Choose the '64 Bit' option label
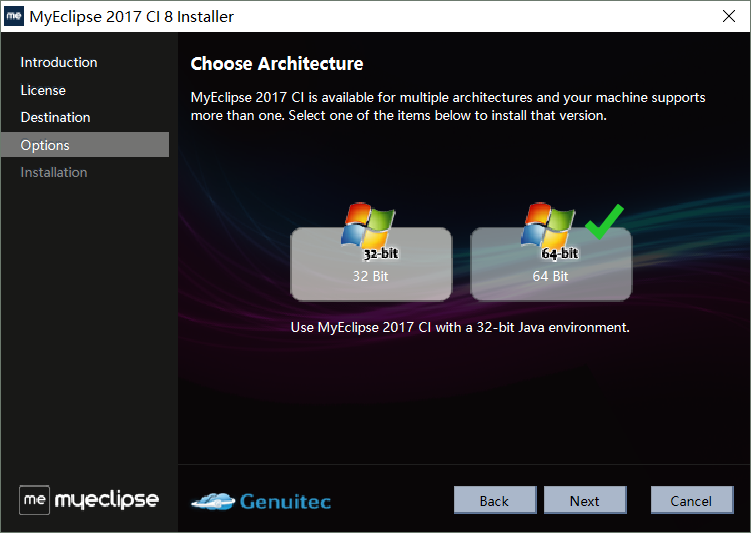 (550, 276)
